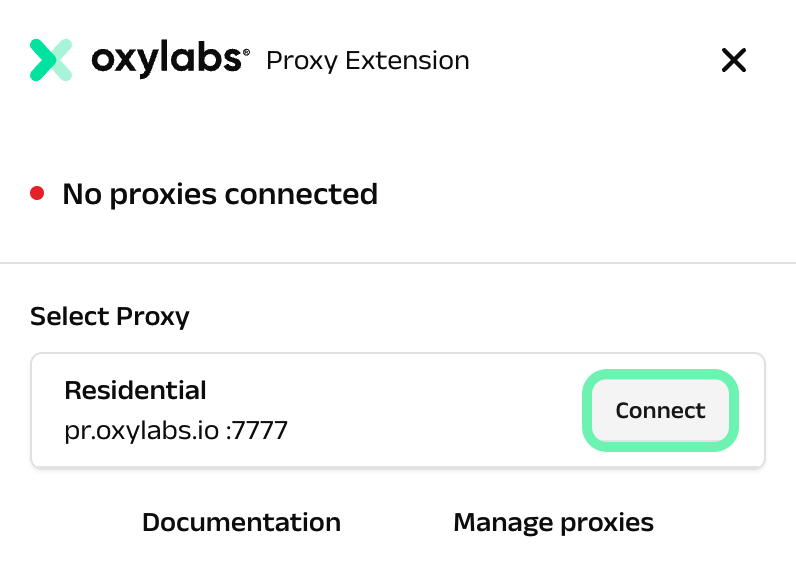The image size is (796, 570).
Task: Open the Manage proxies link
Action: point(553,522)
